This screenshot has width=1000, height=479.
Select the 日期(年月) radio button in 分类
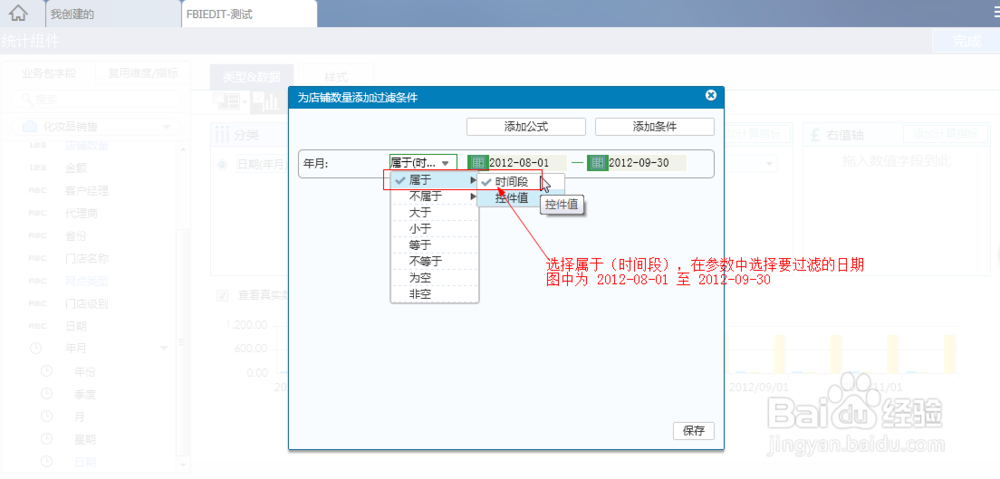tap(222, 165)
